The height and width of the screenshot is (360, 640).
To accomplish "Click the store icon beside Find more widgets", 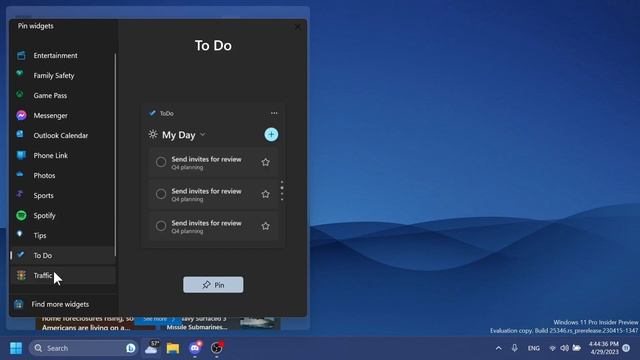I will coord(19,304).
